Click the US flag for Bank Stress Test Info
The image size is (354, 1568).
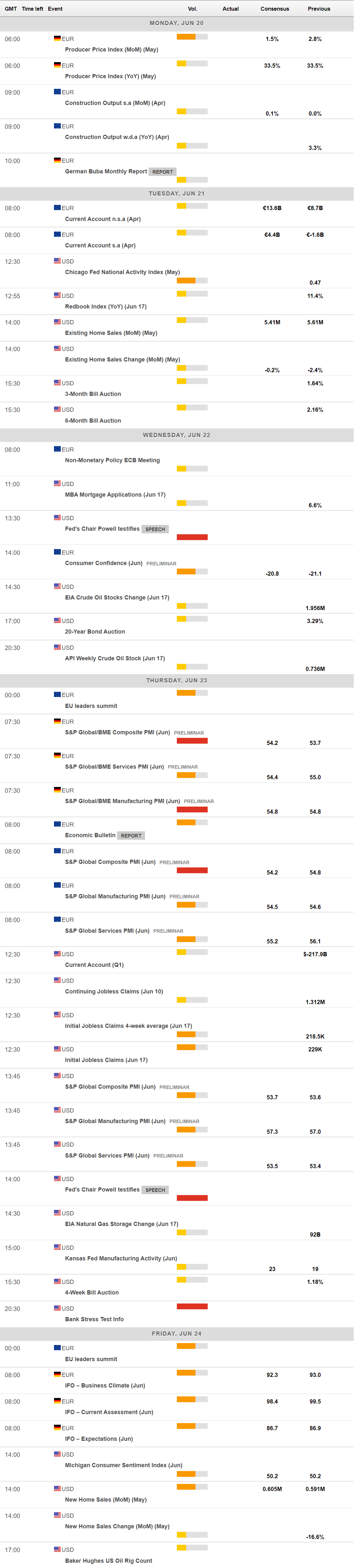point(57,1309)
